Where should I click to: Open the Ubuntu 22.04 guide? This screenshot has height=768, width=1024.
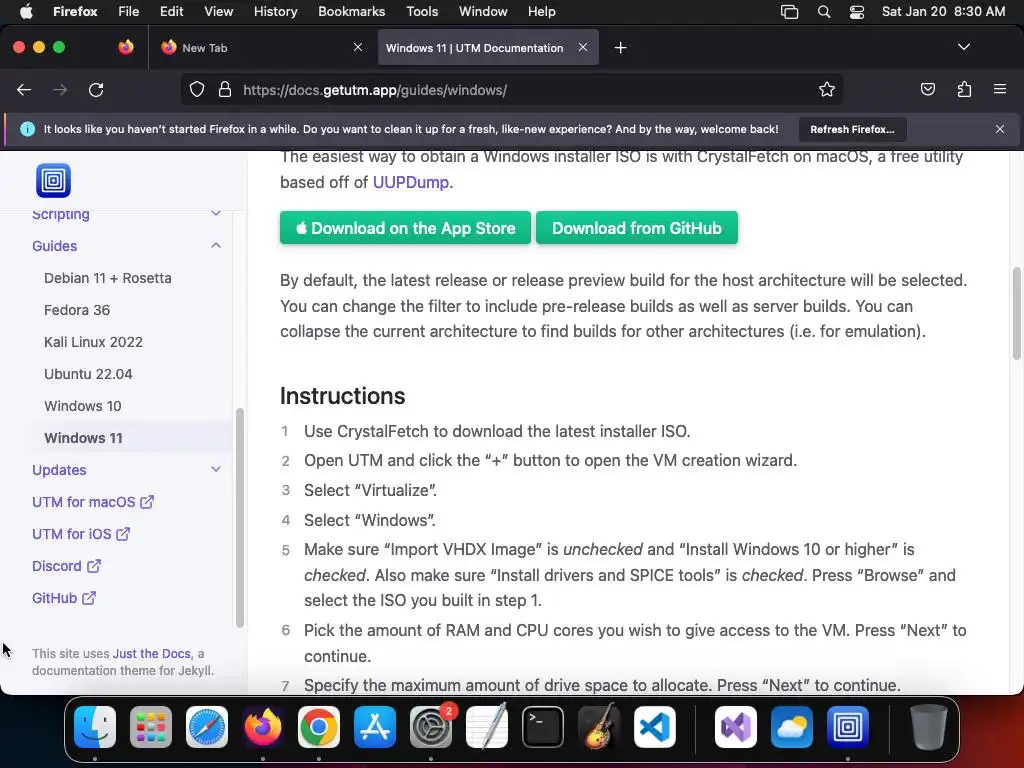tap(88, 374)
